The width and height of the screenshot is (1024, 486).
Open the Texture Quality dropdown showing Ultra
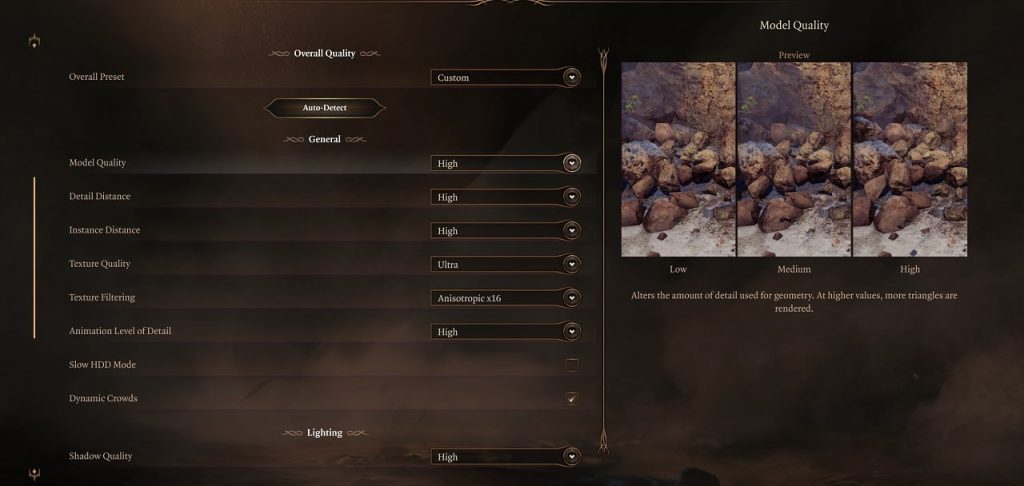pos(505,265)
